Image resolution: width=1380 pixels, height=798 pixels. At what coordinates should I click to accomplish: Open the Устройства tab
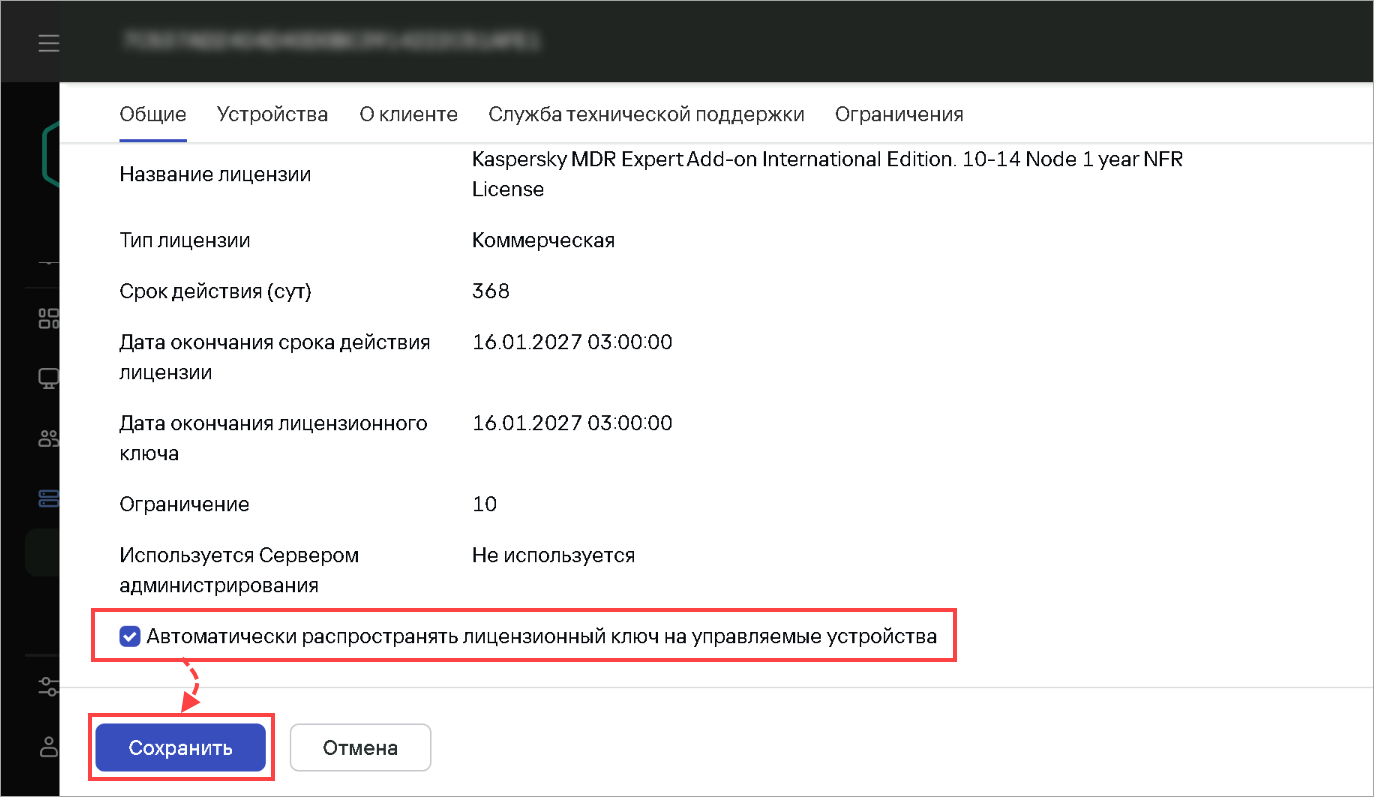point(273,114)
